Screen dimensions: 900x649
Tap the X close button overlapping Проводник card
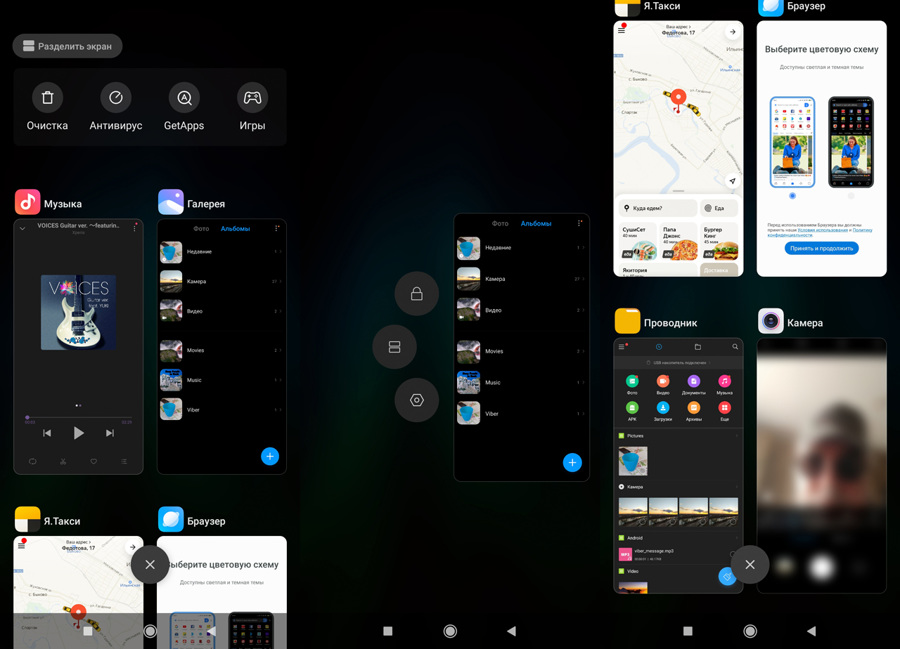[750, 565]
